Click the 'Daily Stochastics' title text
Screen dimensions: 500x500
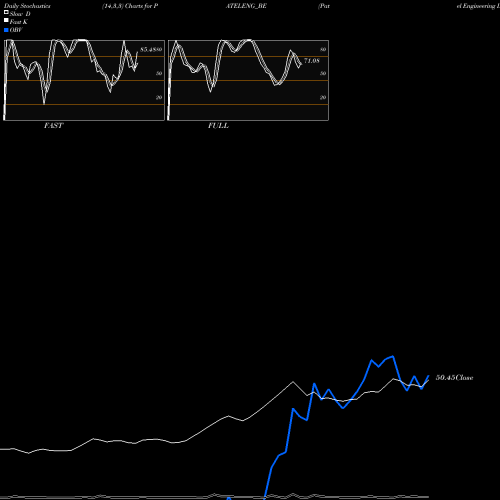[x=27, y=6]
